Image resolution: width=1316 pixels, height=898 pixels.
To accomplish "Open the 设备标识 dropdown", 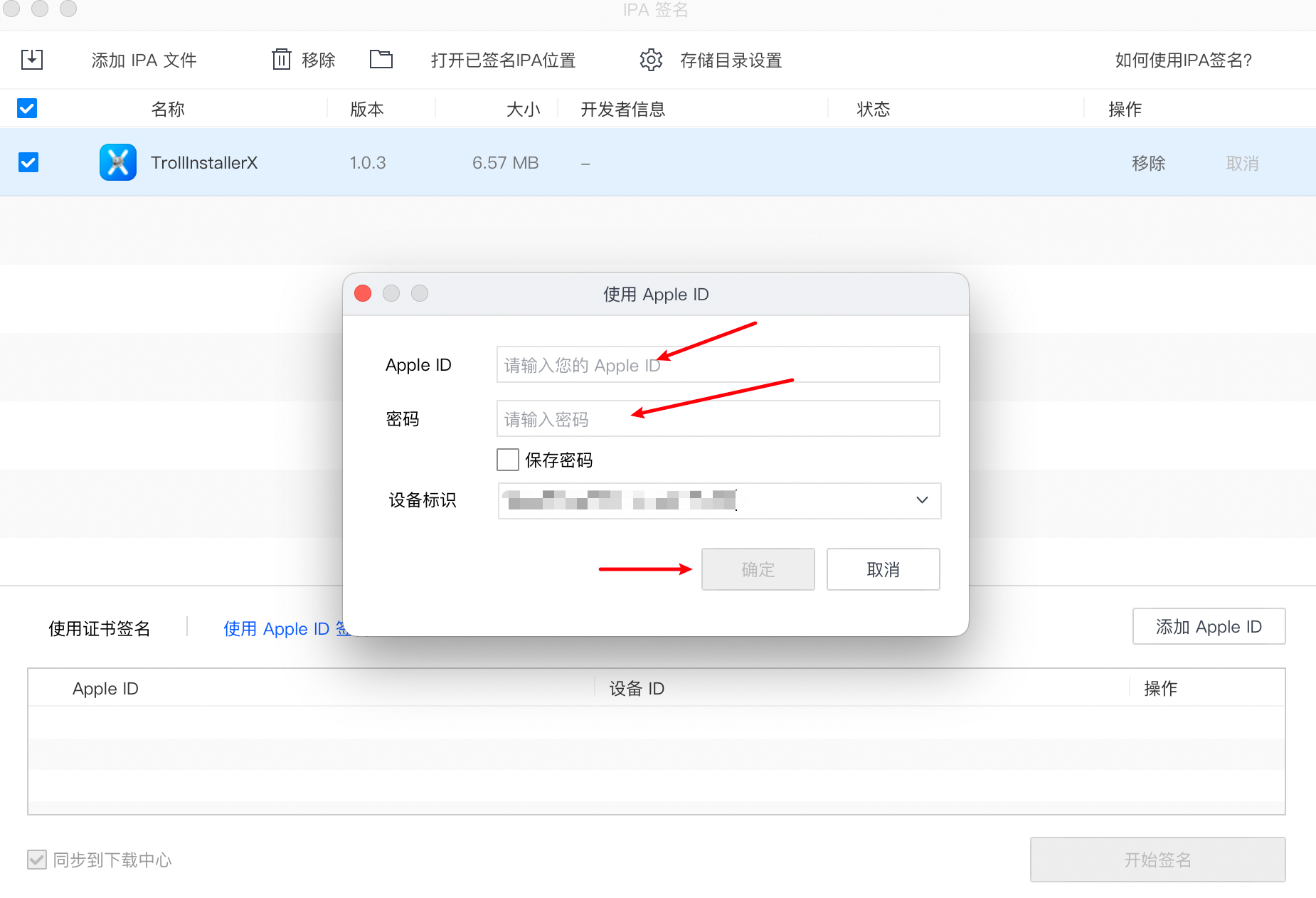I will click(x=719, y=500).
